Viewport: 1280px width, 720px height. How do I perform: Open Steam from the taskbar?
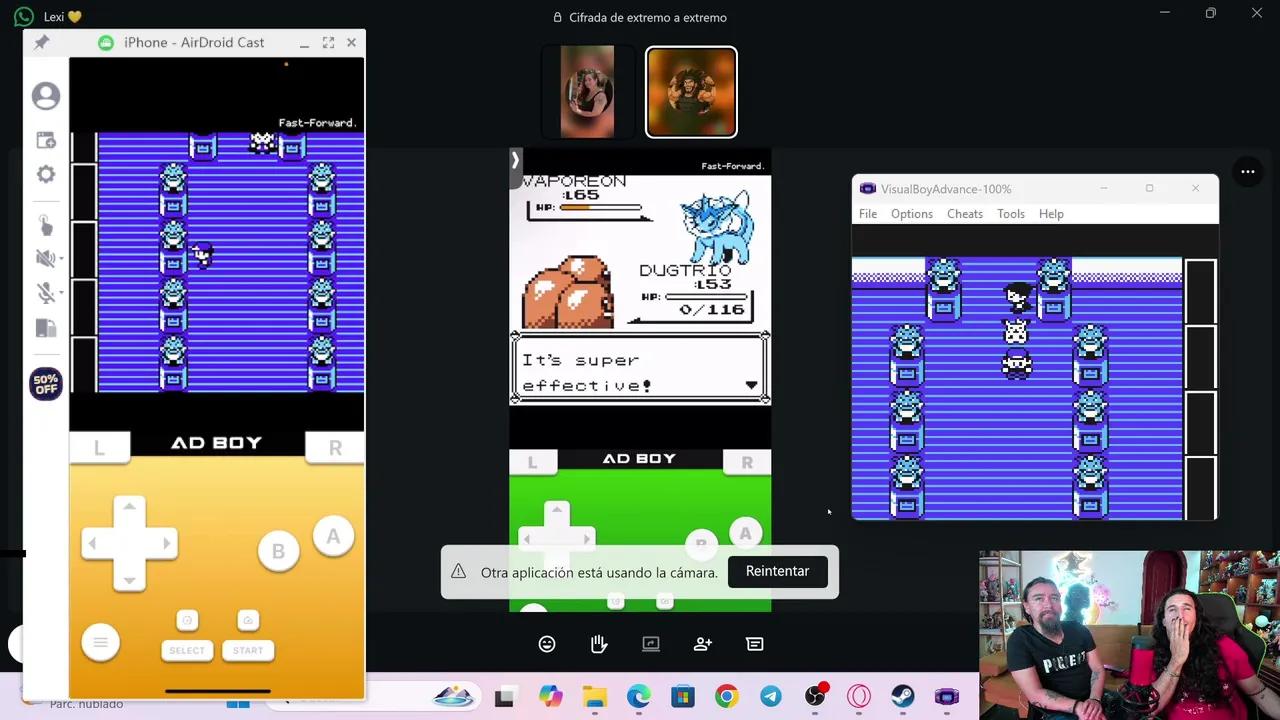coord(903,697)
